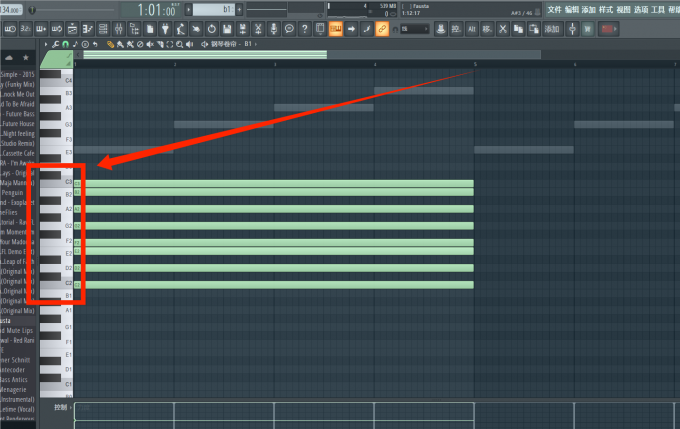The width and height of the screenshot is (680, 429).
Task: Click the question mark help icon
Action: coord(304,29)
